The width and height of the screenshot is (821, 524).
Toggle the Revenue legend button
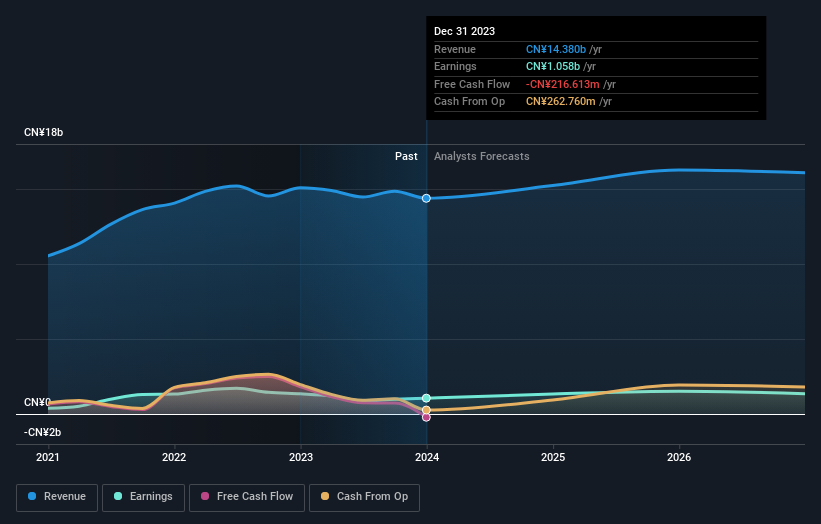point(57,497)
